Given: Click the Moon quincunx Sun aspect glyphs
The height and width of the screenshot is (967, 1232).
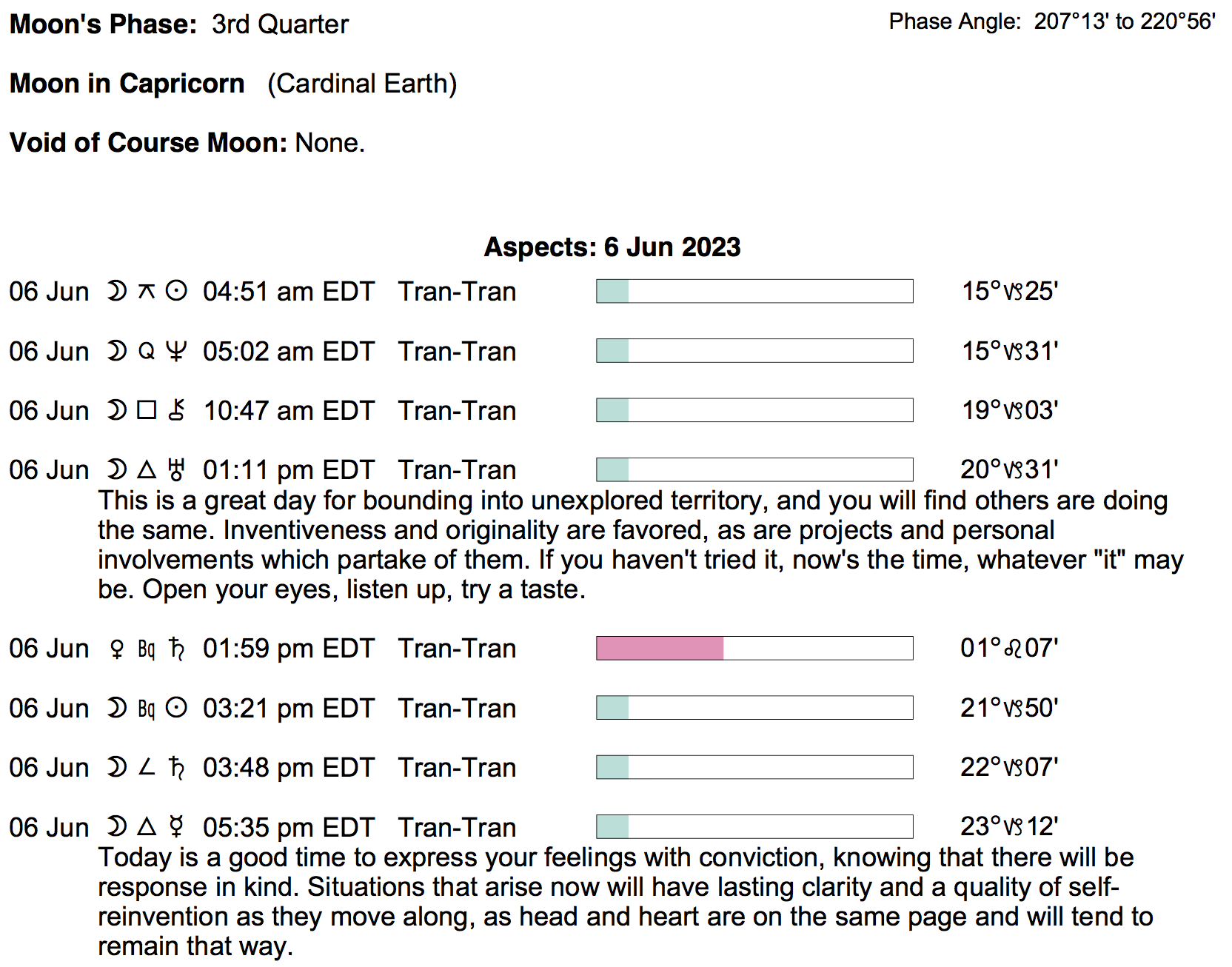Looking at the screenshot, I should point(147,292).
